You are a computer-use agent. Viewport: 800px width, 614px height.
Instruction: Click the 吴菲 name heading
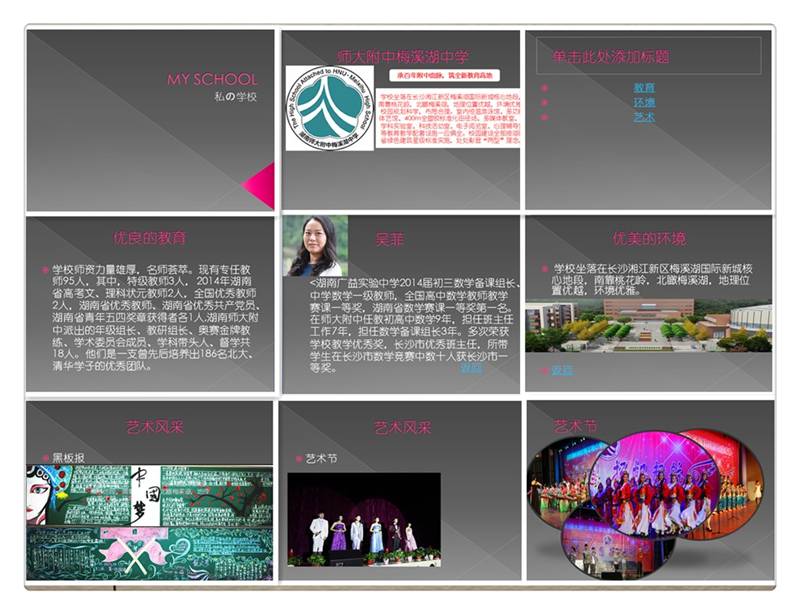pos(389,239)
